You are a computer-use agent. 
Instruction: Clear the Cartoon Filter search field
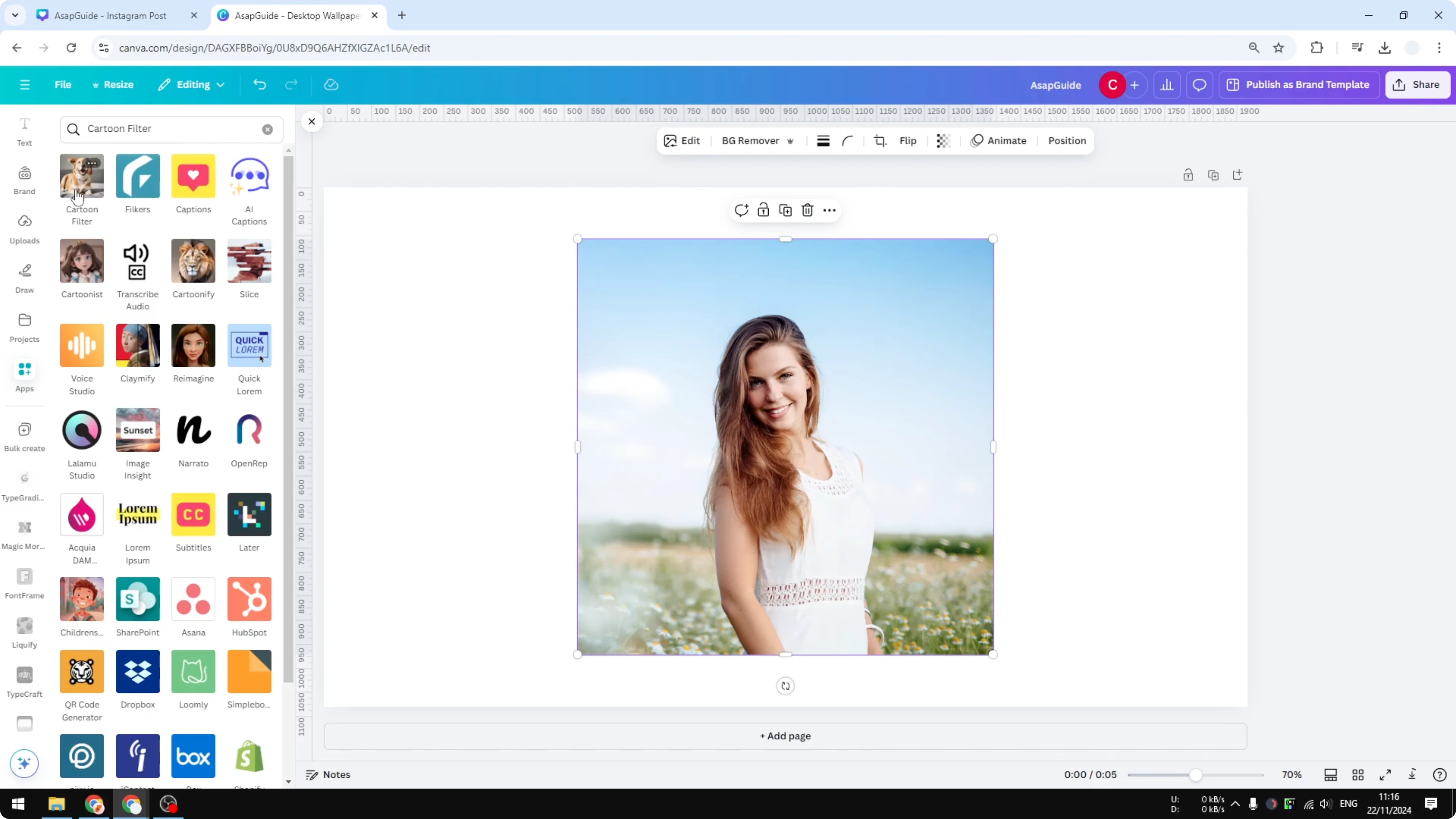point(267,129)
